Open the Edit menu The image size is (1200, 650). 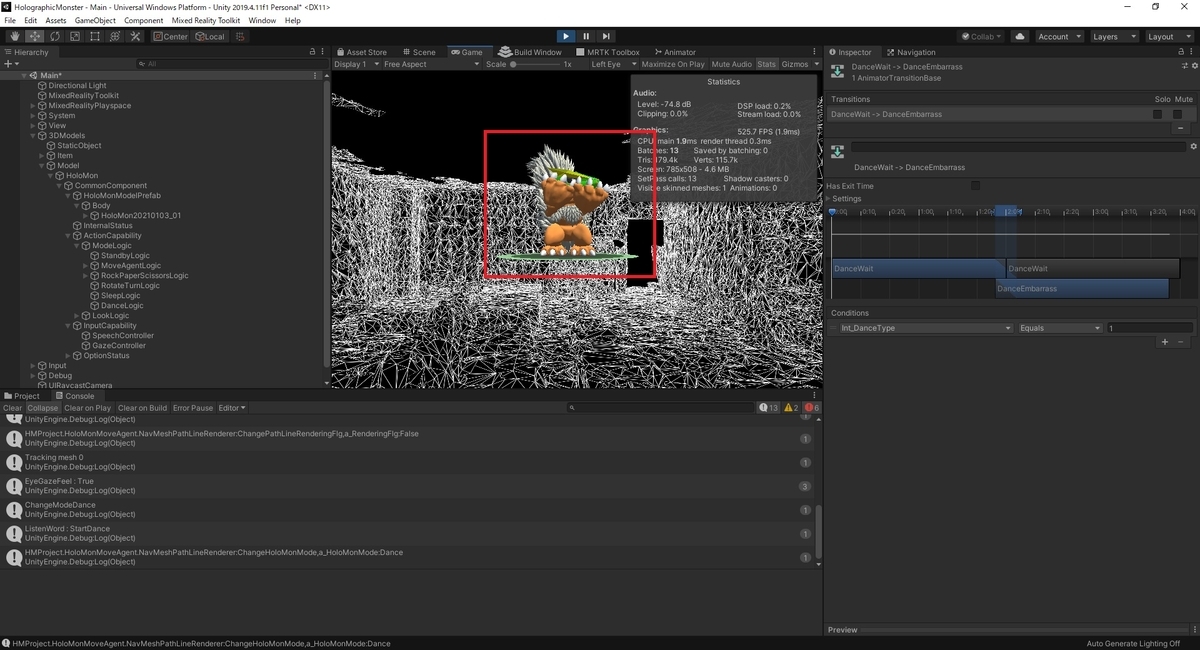30,20
